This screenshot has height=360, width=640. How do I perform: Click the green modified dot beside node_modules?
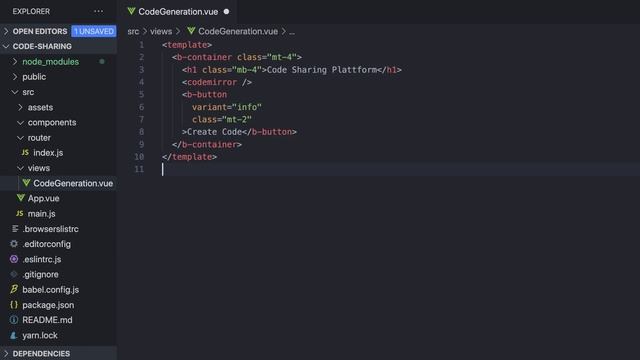pos(102,62)
